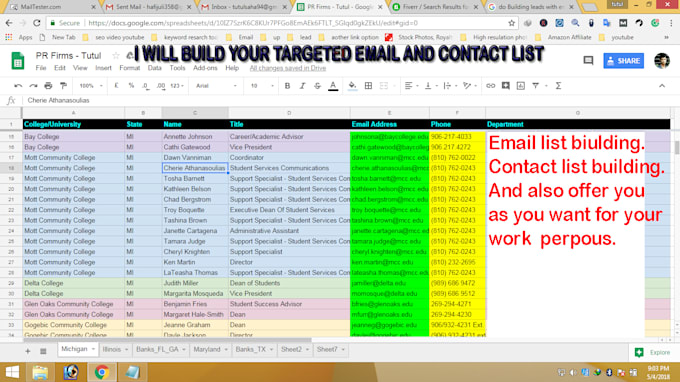The height and width of the screenshot is (382, 680).
Task: Select the 'Delta College' cell in row 29
Action: [x=73, y=283]
